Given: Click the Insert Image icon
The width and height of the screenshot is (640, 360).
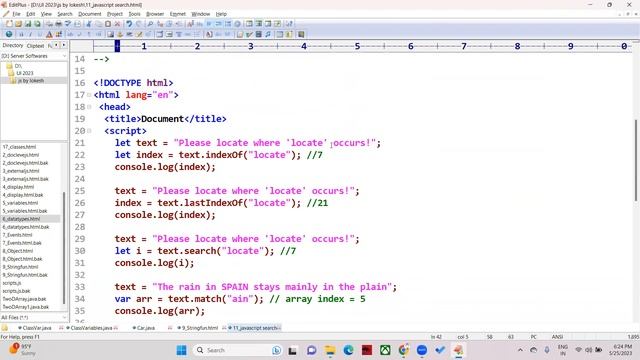Looking at the screenshot, I should pyautogui.click(x=111, y=35).
